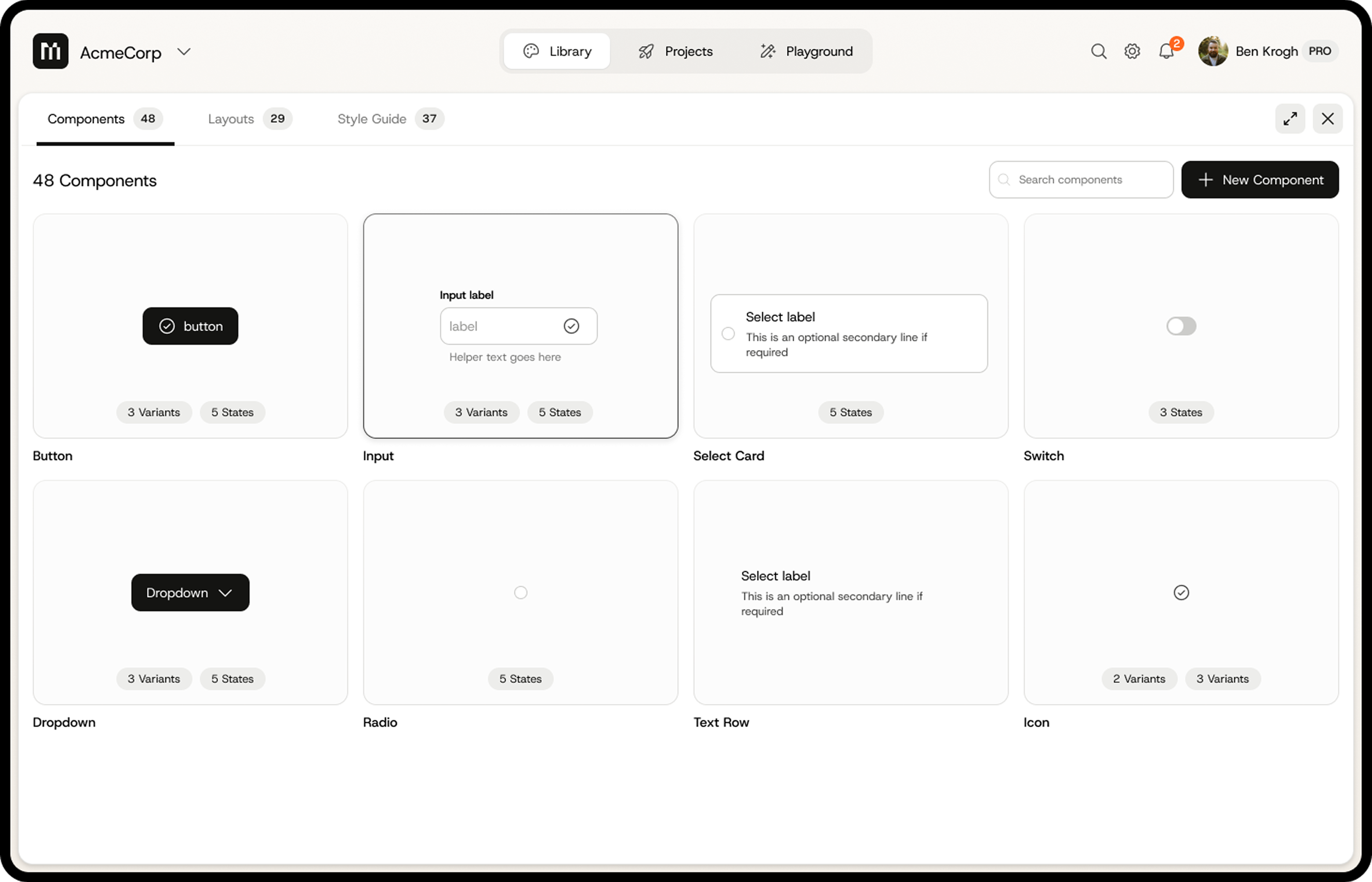Open the header search magnifier icon
1372x882 pixels.
pos(1098,51)
